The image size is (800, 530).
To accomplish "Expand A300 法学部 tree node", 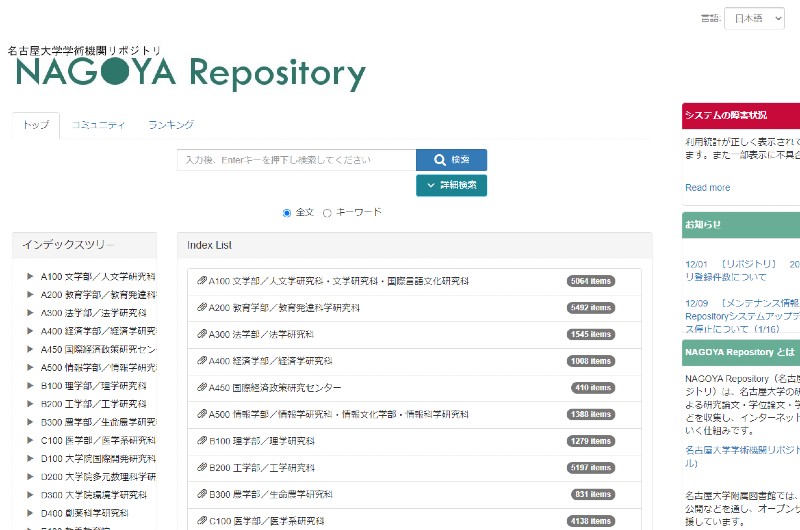I will pyautogui.click(x=30, y=313).
